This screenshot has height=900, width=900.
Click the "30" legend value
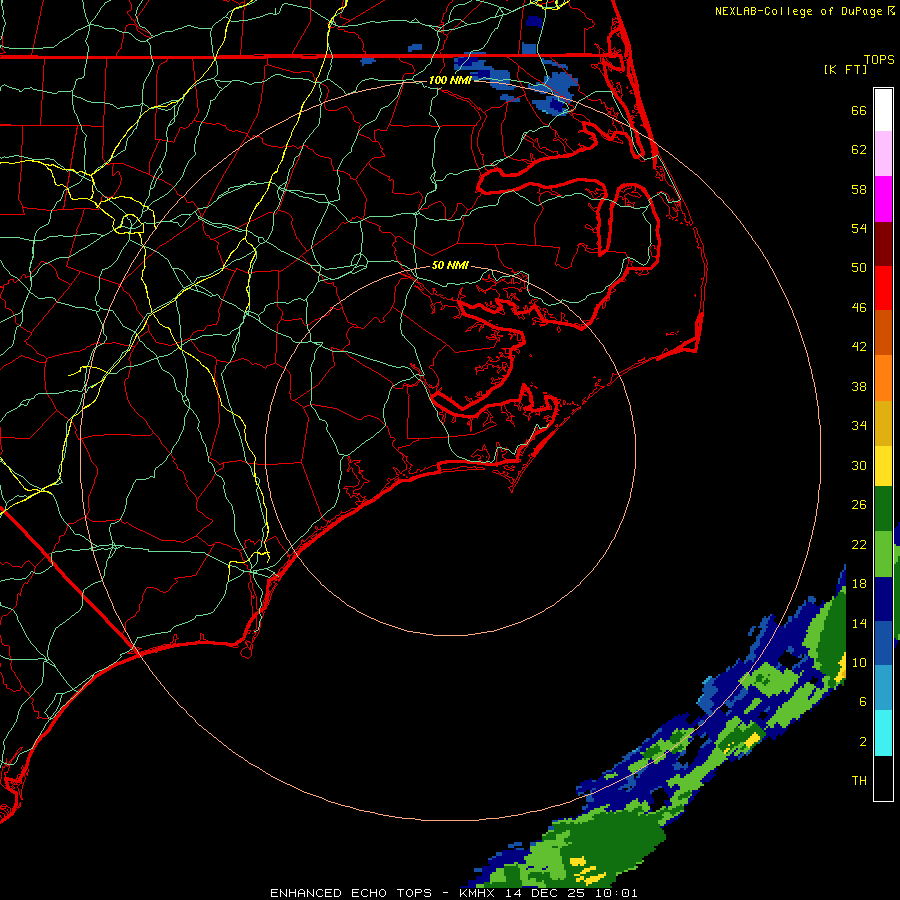click(x=859, y=465)
